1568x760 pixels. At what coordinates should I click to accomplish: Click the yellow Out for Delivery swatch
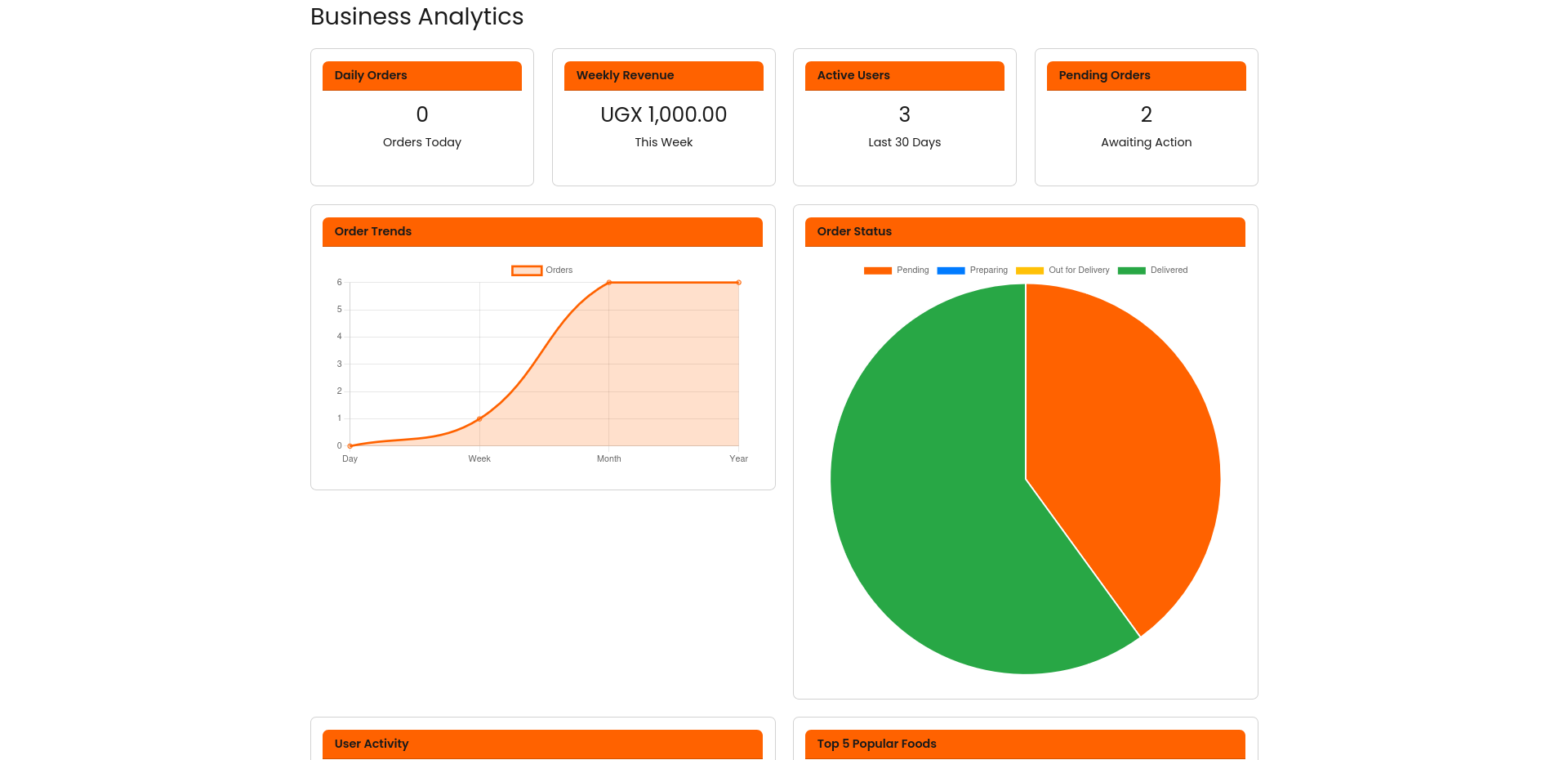point(1029,270)
